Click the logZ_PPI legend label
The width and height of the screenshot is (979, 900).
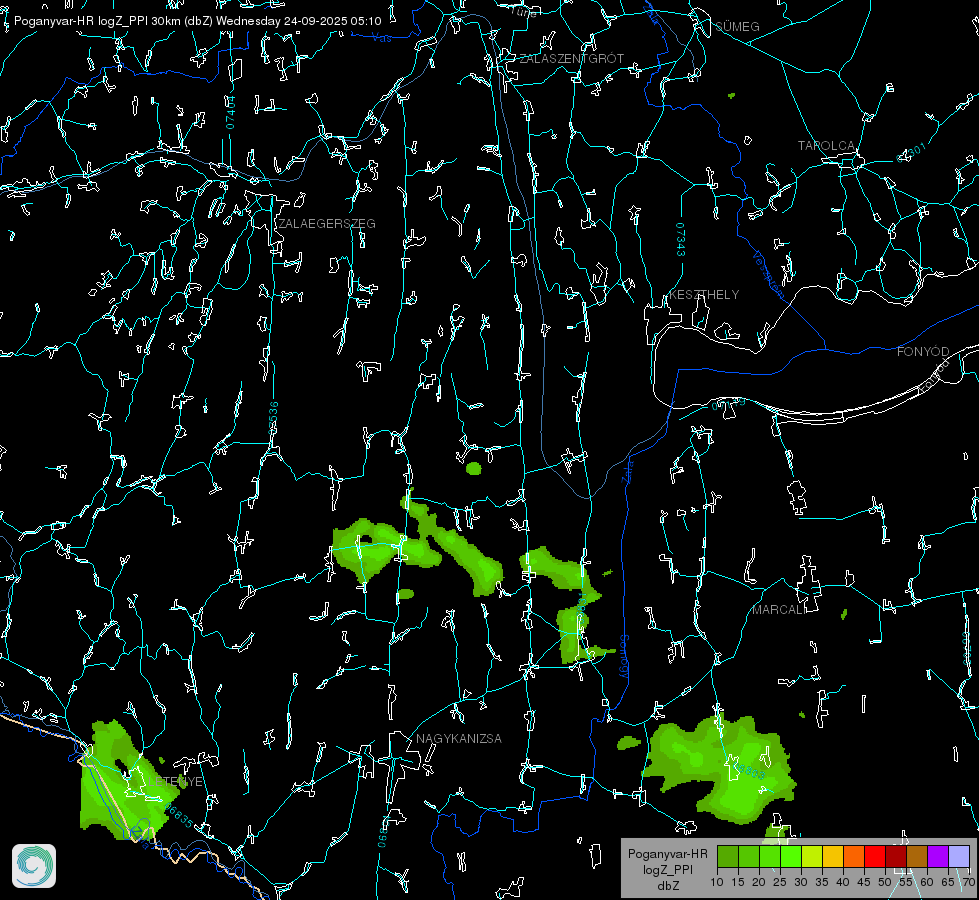coord(667,869)
